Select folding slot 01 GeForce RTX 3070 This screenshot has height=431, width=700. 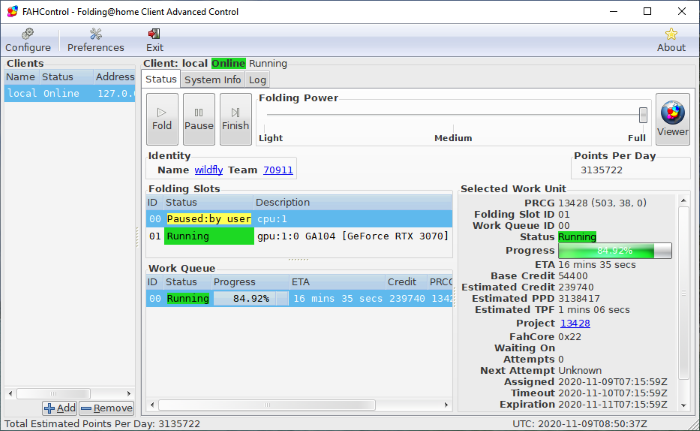click(x=299, y=236)
